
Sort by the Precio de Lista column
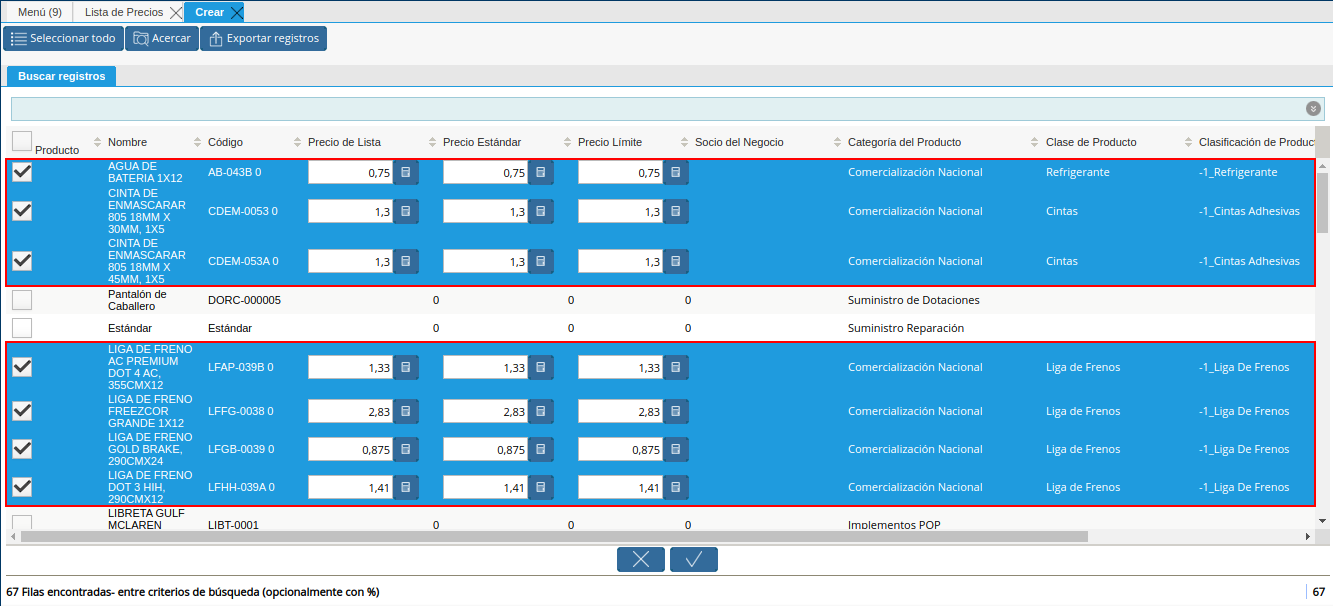344,142
